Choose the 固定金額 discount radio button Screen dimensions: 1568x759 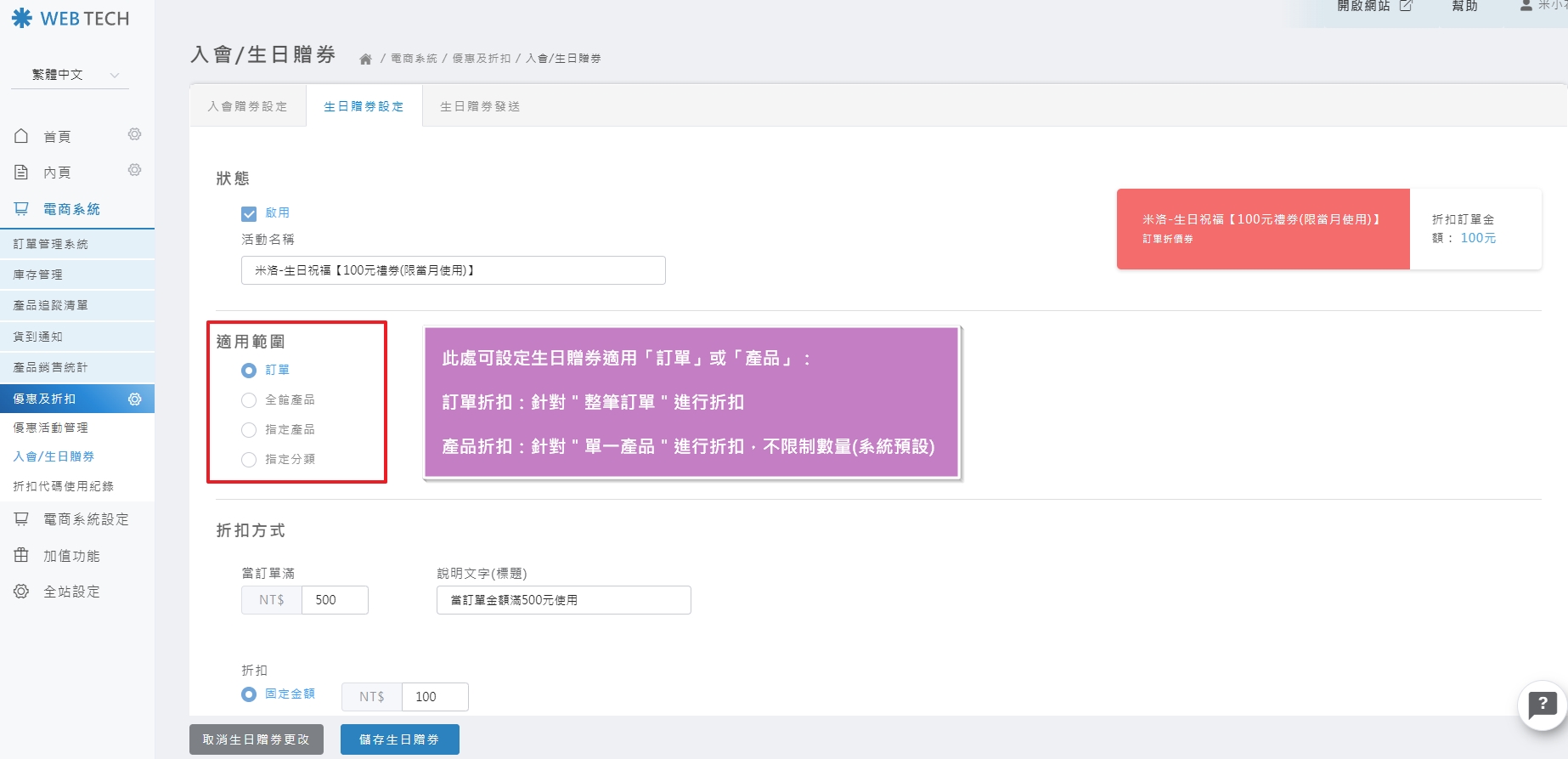pyautogui.click(x=249, y=694)
